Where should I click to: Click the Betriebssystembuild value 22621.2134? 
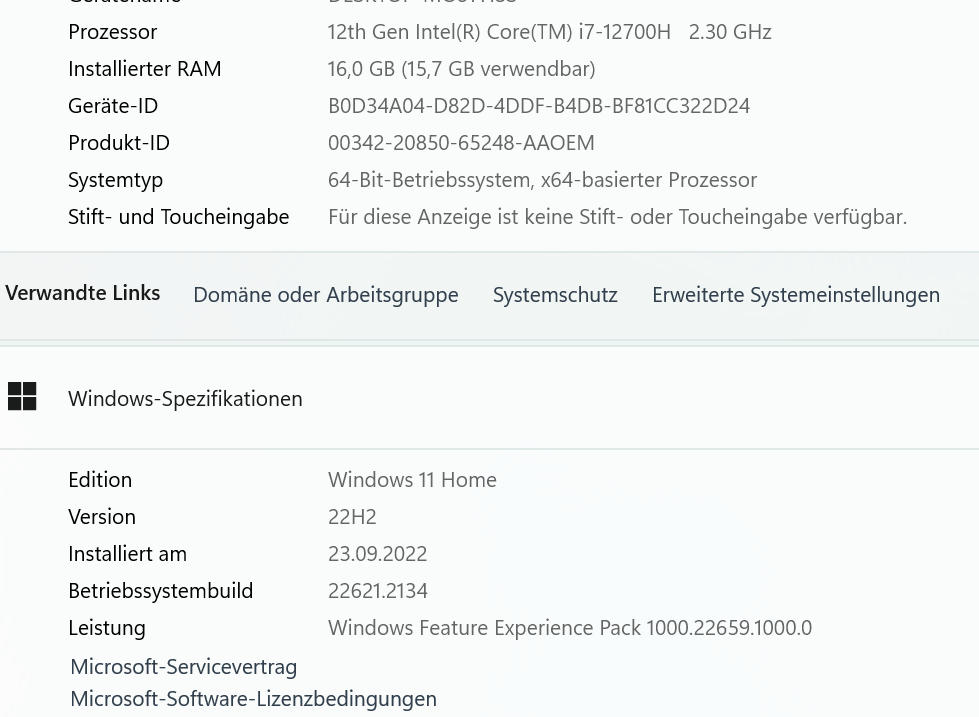pyautogui.click(x=378, y=591)
